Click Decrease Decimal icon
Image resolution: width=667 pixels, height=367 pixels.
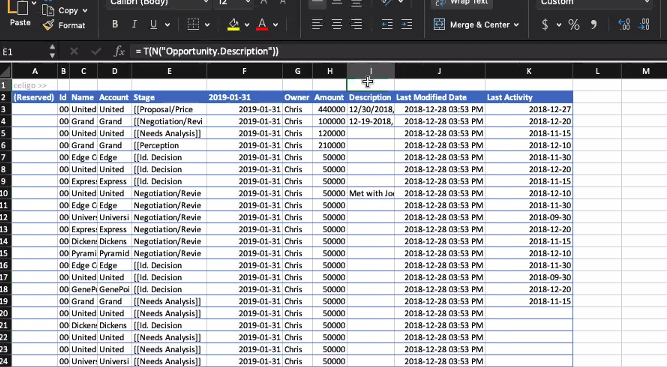point(644,25)
